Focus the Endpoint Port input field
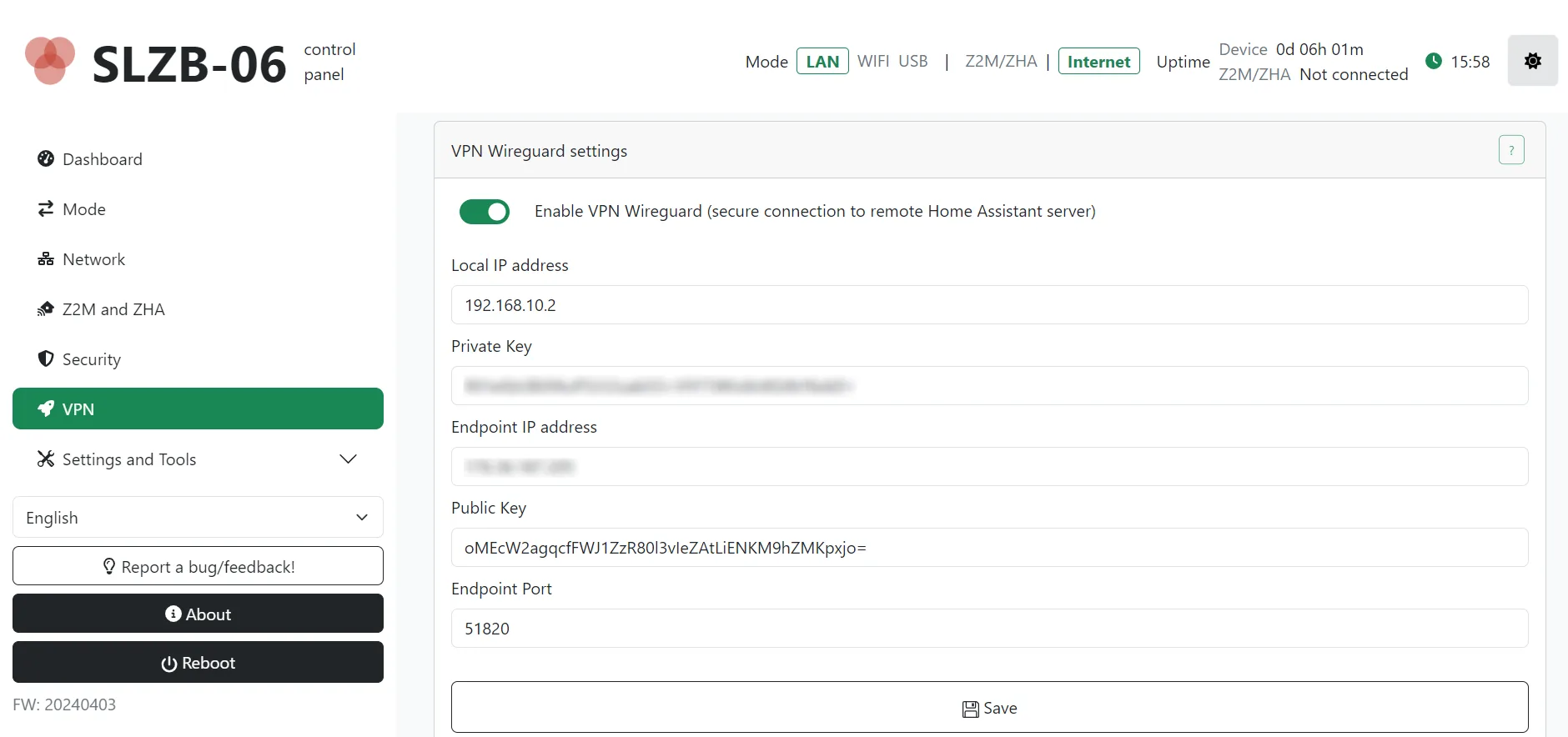The width and height of the screenshot is (1568, 737). tap(989, 629)
